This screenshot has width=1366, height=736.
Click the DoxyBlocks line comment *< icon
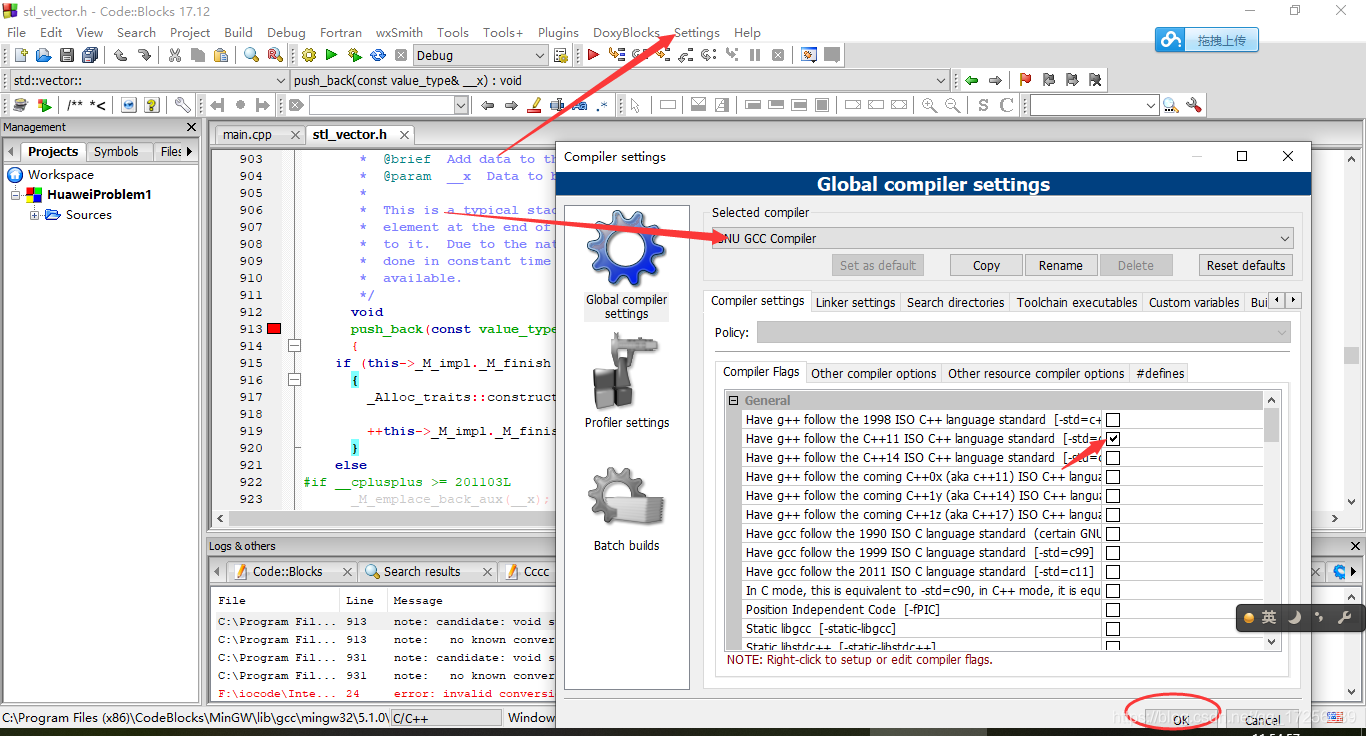coord(98,105)
